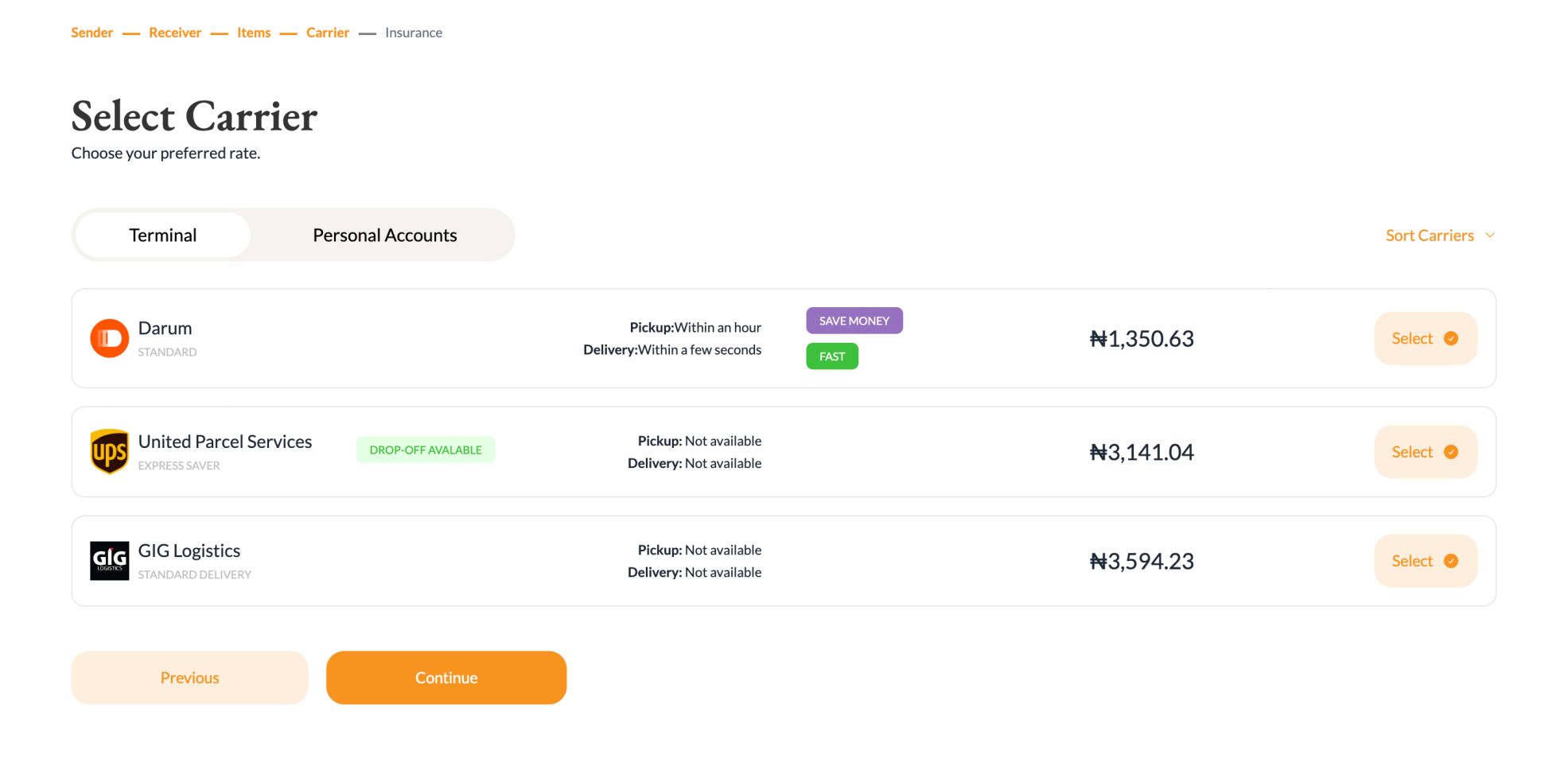Click the GIG Logistics logo
Viewport: 1568px width, 759px height.
point(110,561)
